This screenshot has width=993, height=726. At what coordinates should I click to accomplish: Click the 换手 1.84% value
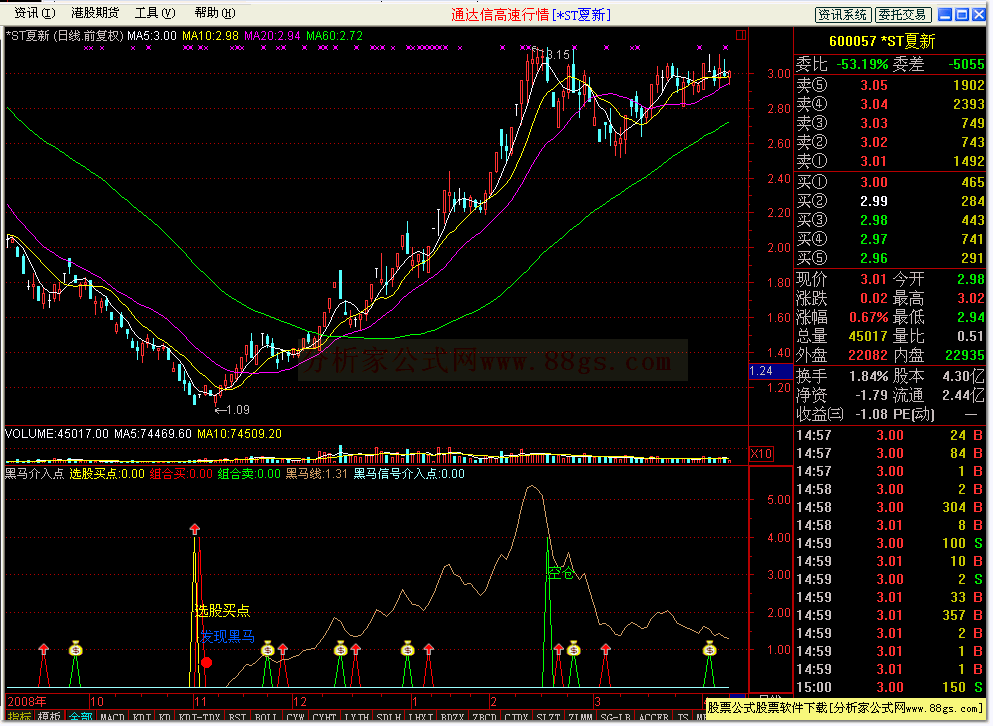pyautogui.click(x=868, y=376)
